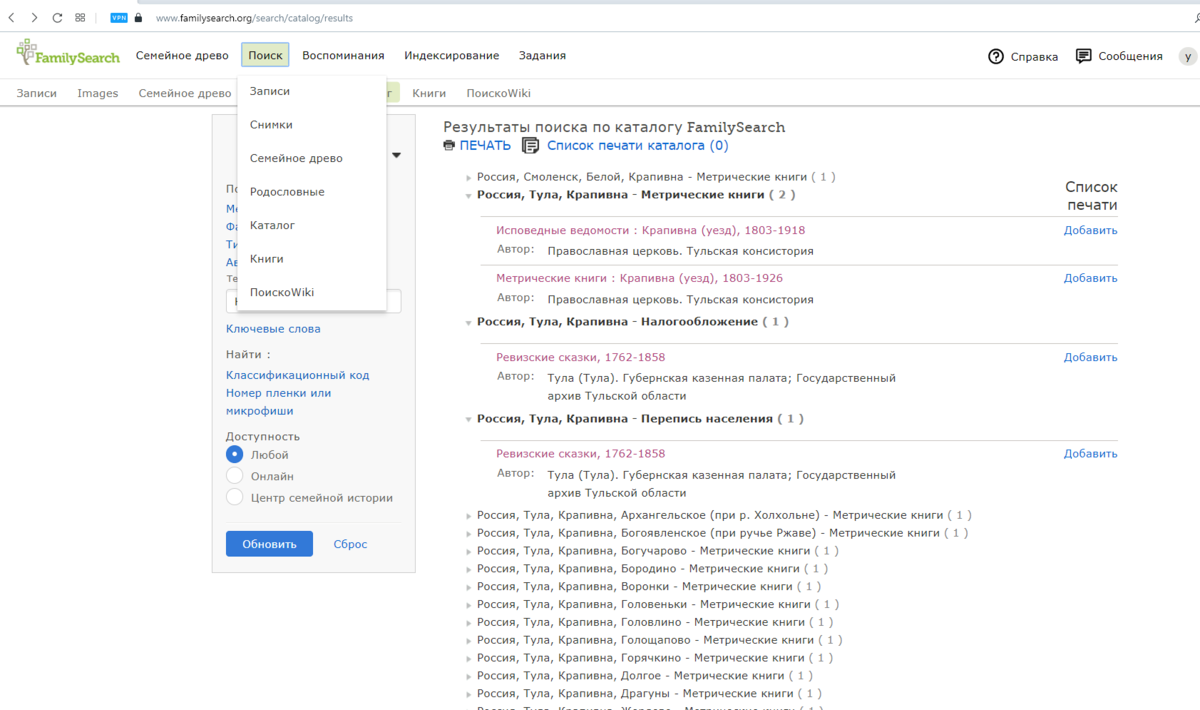Click the Справка help link
This screenshot has height=710, width=1200.
coord(1034,57)
